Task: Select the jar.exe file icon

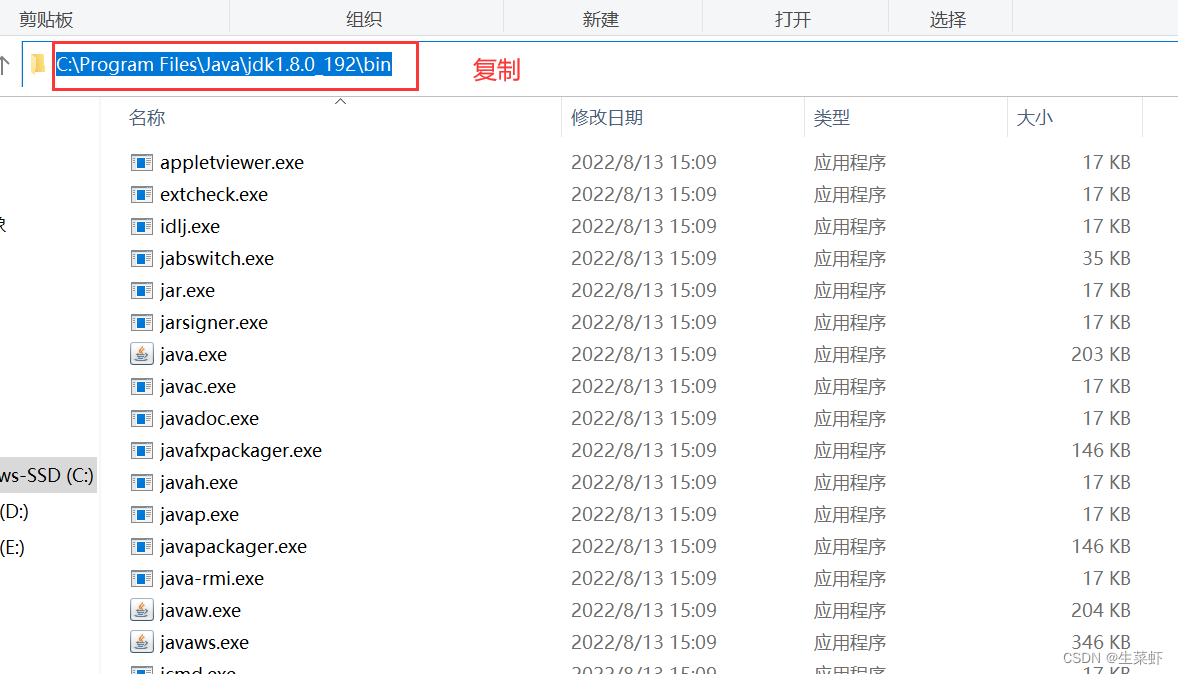Action: (141, 290)
